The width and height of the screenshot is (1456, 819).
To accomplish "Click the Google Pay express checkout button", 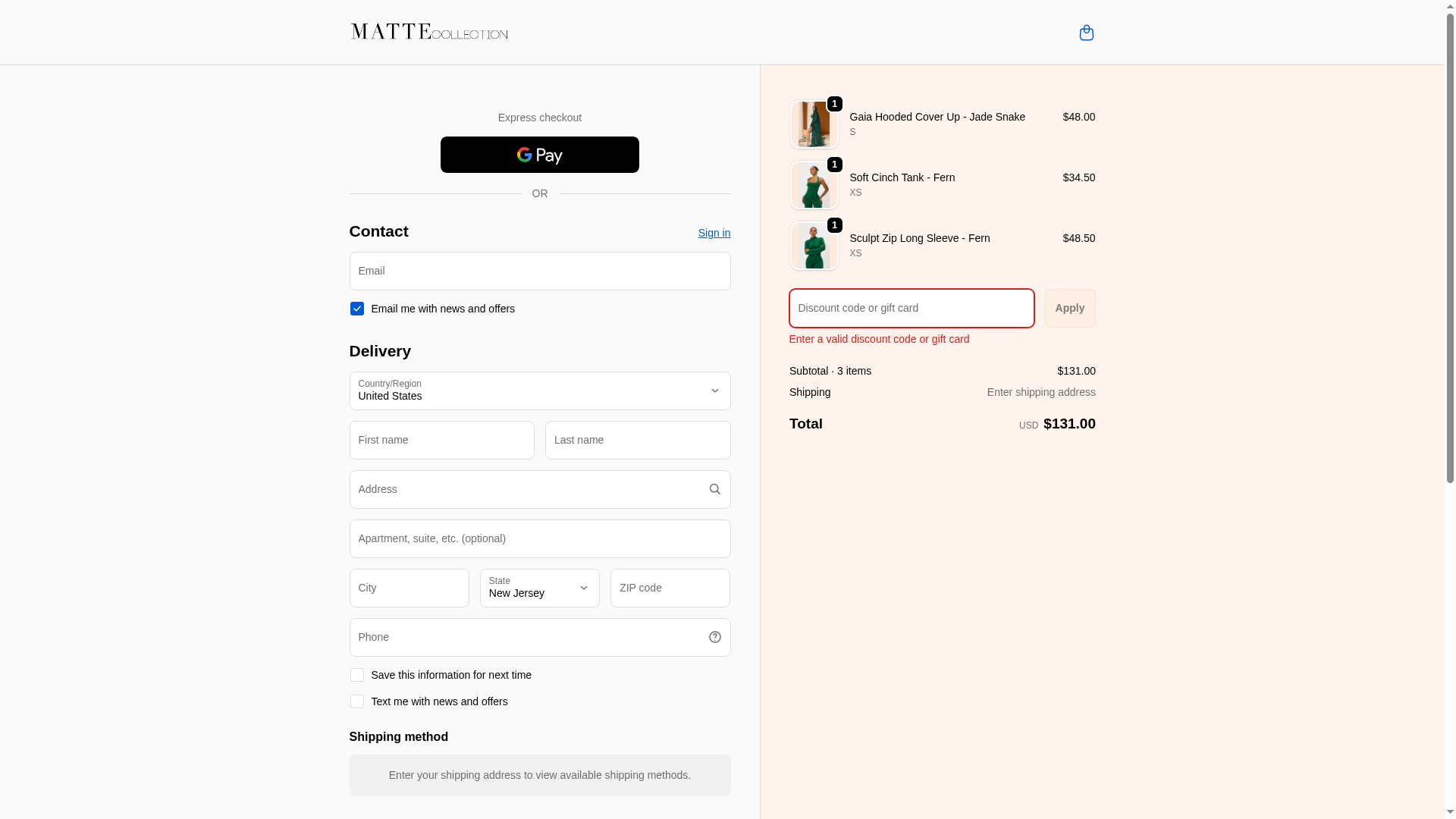I will (x=539, y=155).
